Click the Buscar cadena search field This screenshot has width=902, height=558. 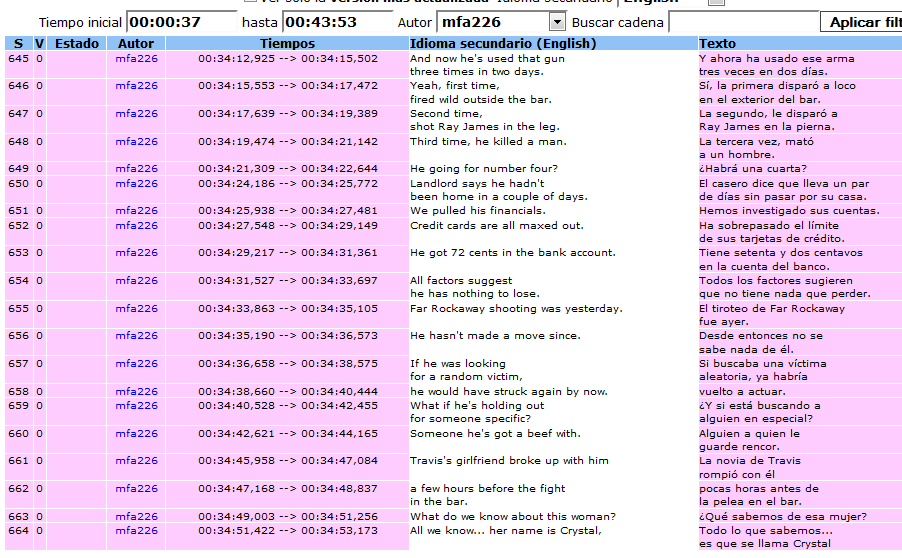741,22
